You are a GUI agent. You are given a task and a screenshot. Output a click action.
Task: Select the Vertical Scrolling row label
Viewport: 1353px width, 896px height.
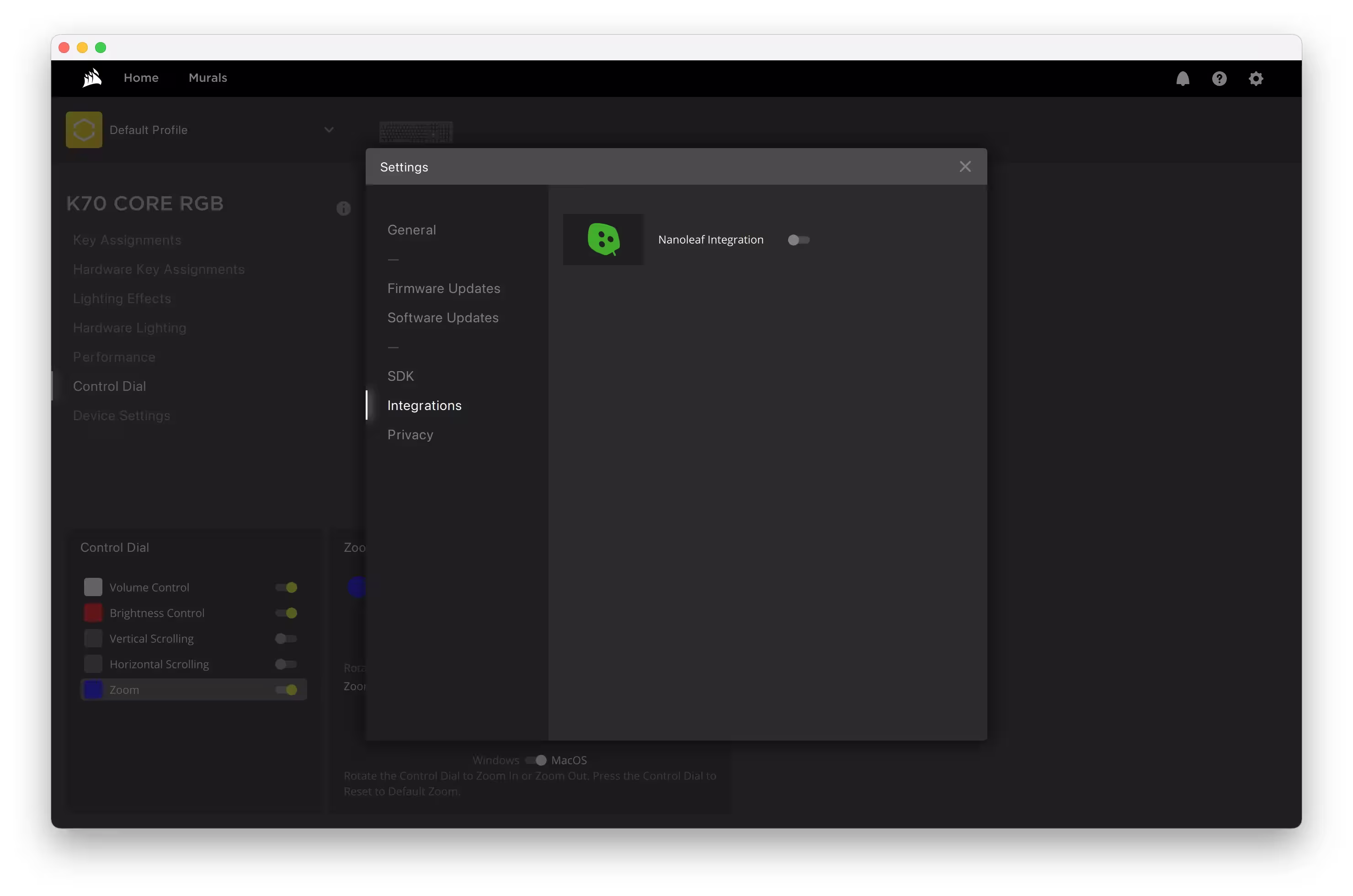coord(151,639)
